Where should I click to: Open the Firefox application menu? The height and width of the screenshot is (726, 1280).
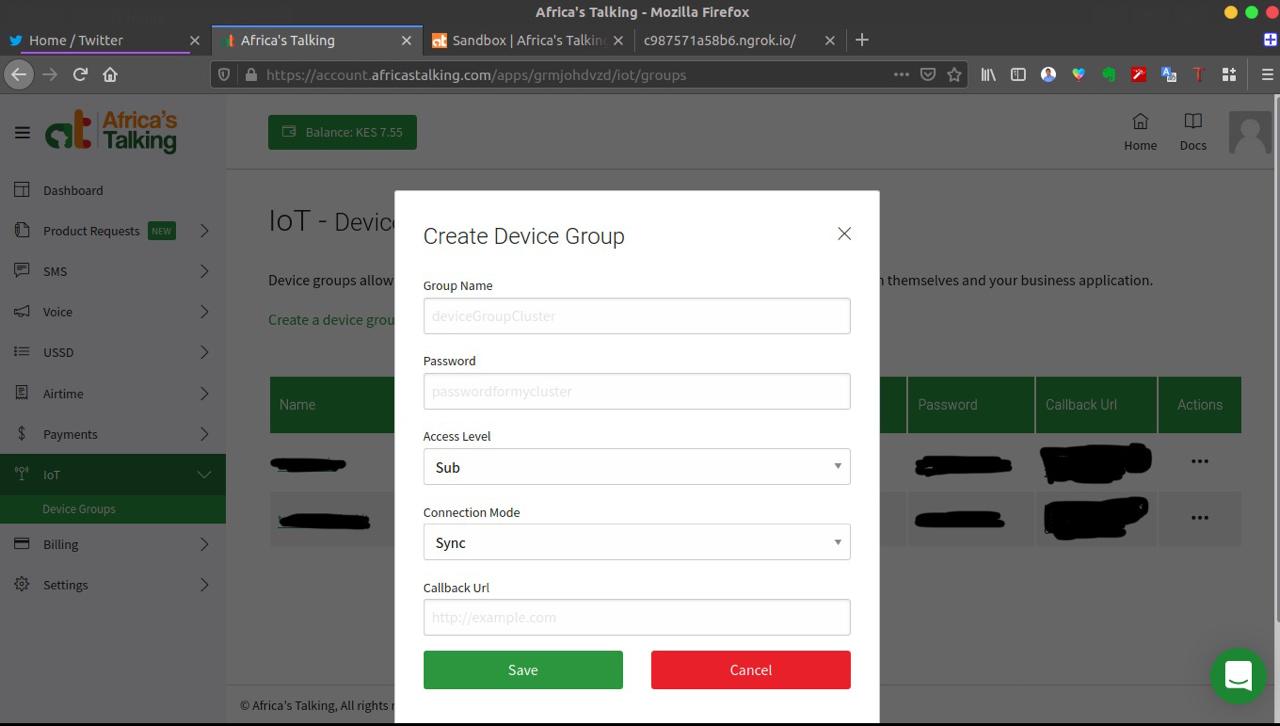coord(1267,74)
